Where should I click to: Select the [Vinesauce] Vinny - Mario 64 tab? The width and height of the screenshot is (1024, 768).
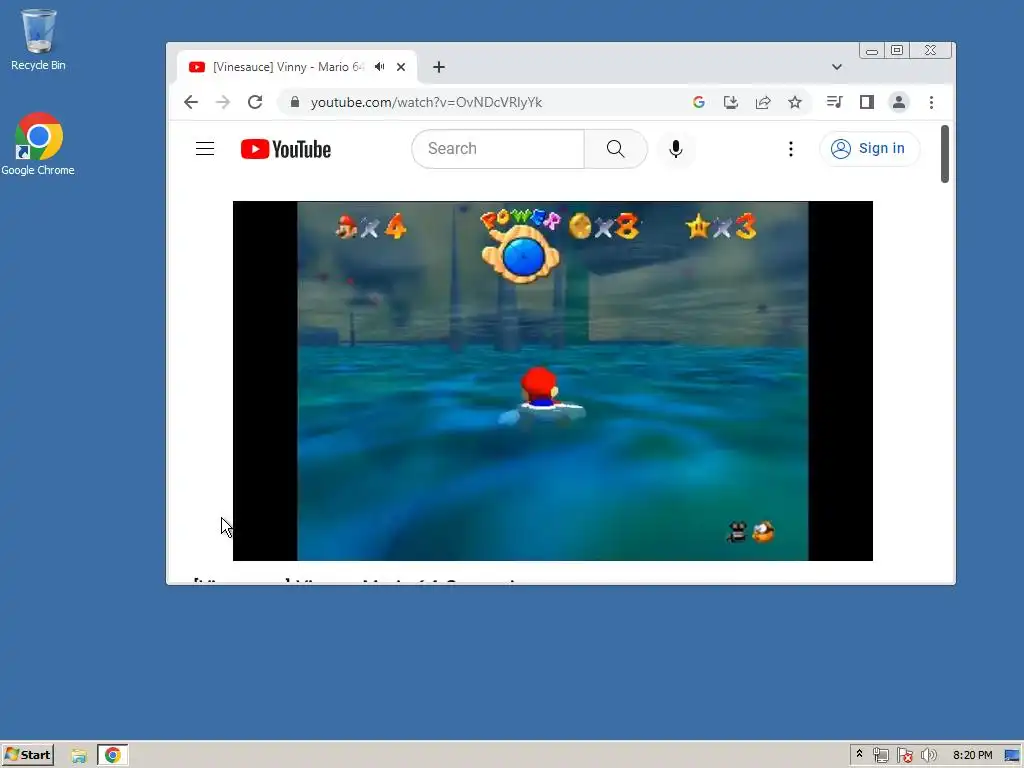tap(296, 67)
